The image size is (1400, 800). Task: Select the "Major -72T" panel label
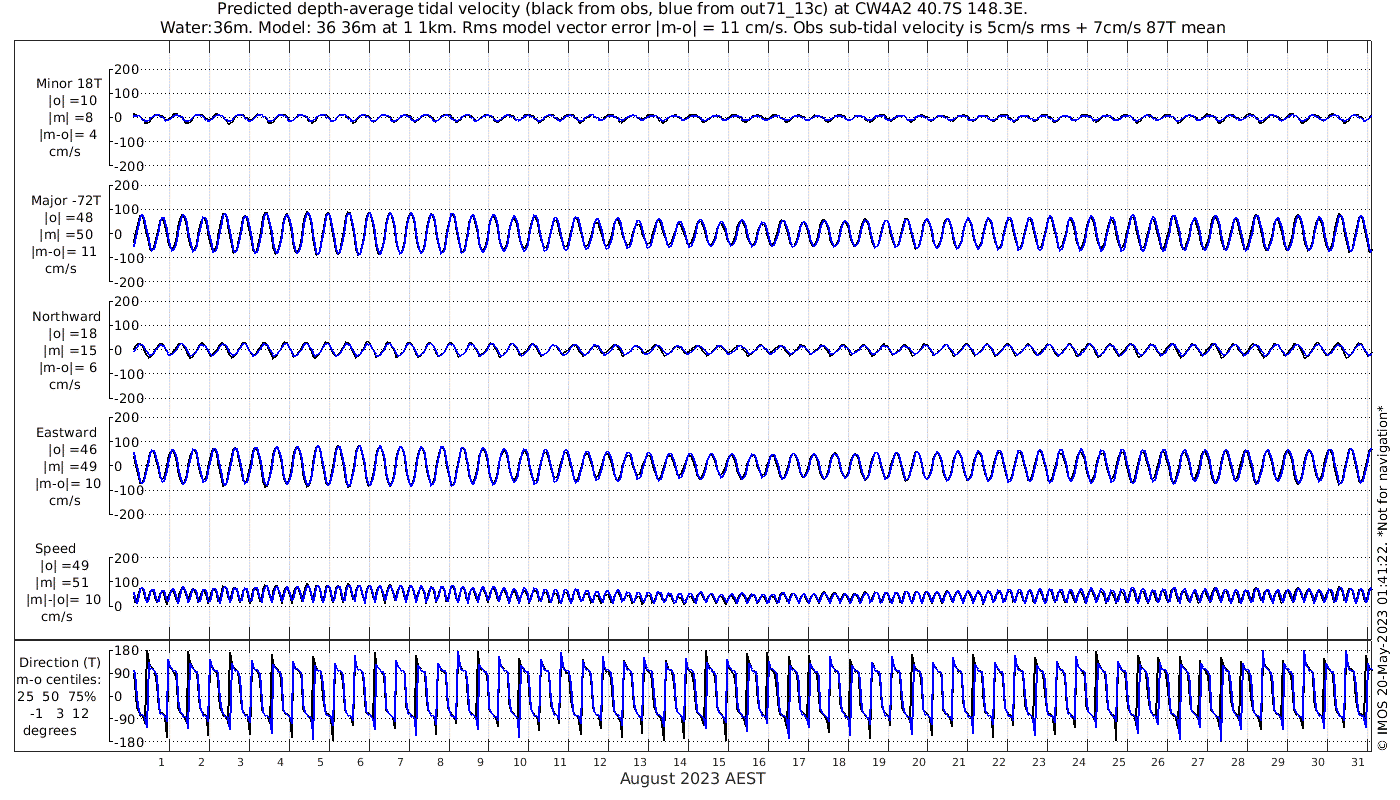pos(66,200)
